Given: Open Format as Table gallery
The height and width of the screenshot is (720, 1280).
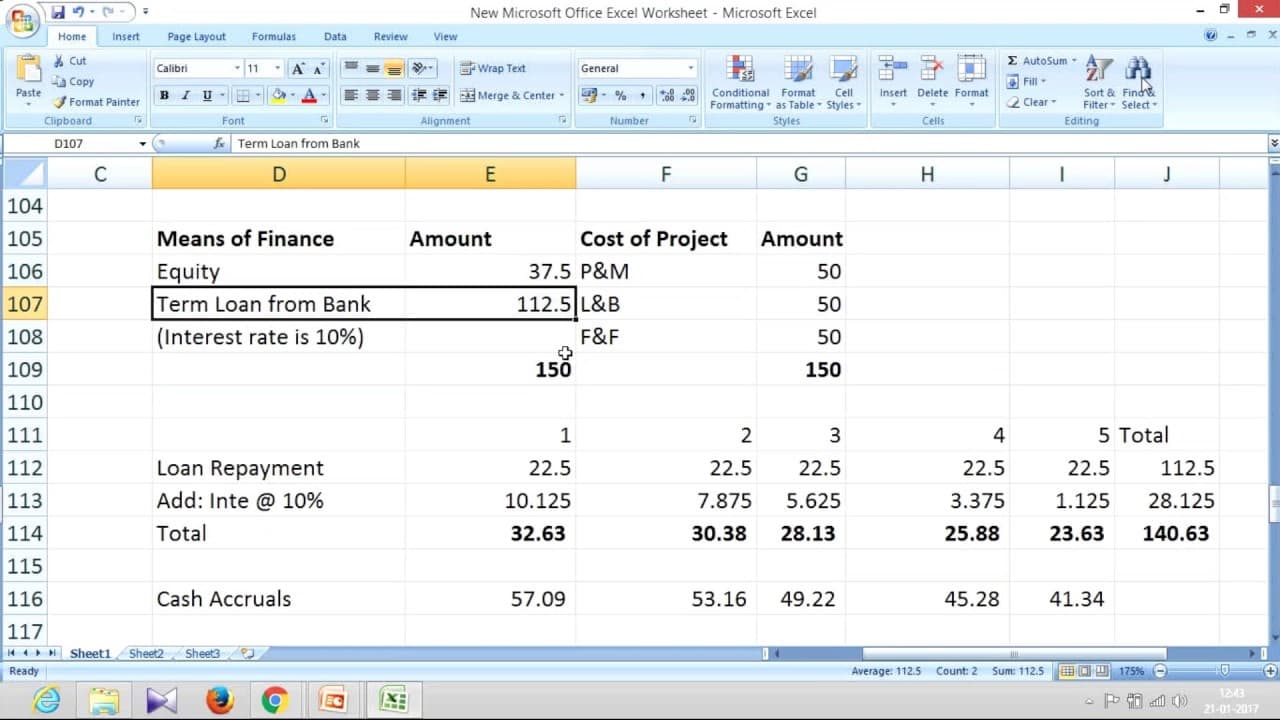Looking at the screenshot, I should click(798, 83).
